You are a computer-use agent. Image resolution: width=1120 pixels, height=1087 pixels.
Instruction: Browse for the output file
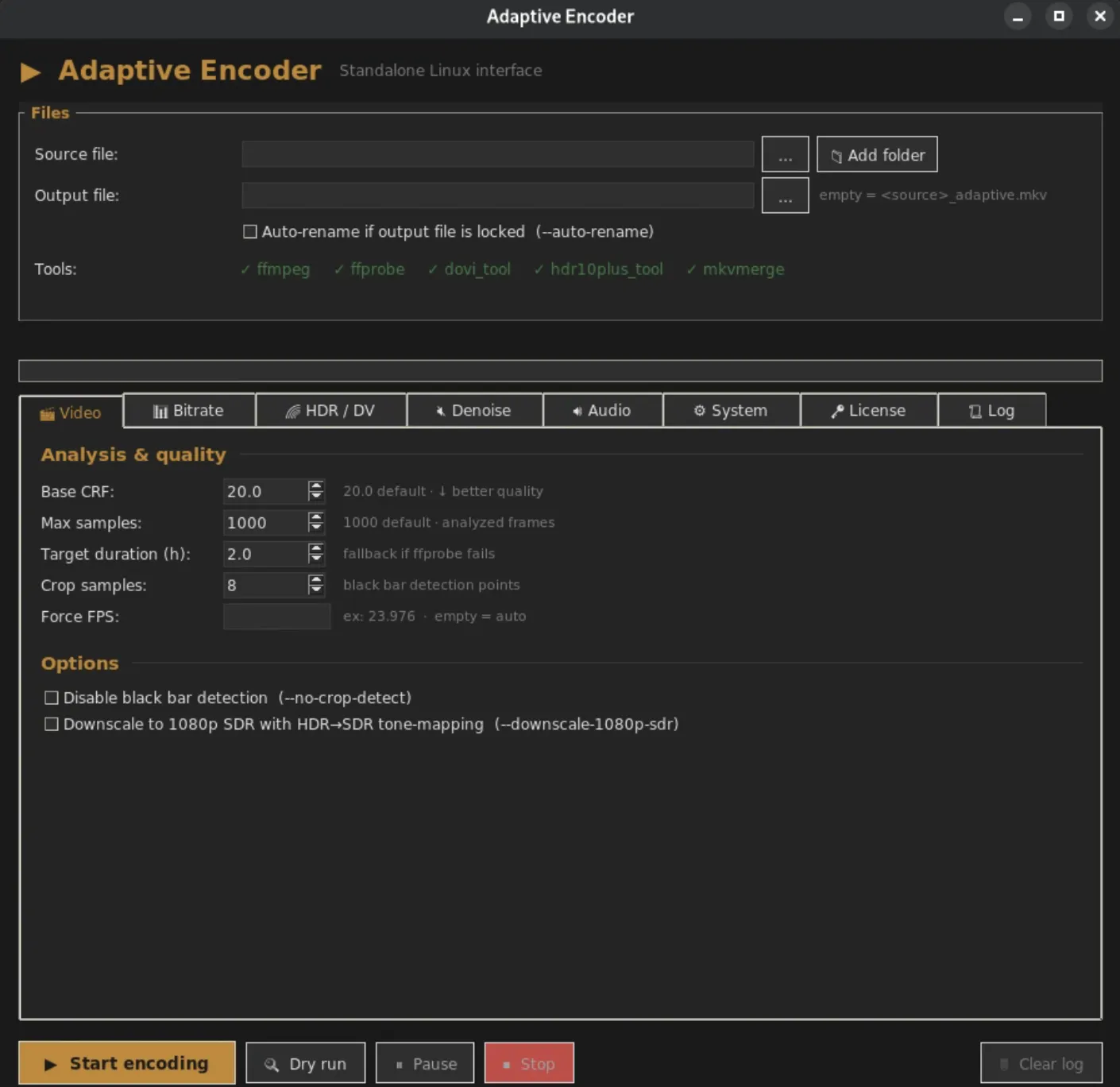tap(785, 195)
